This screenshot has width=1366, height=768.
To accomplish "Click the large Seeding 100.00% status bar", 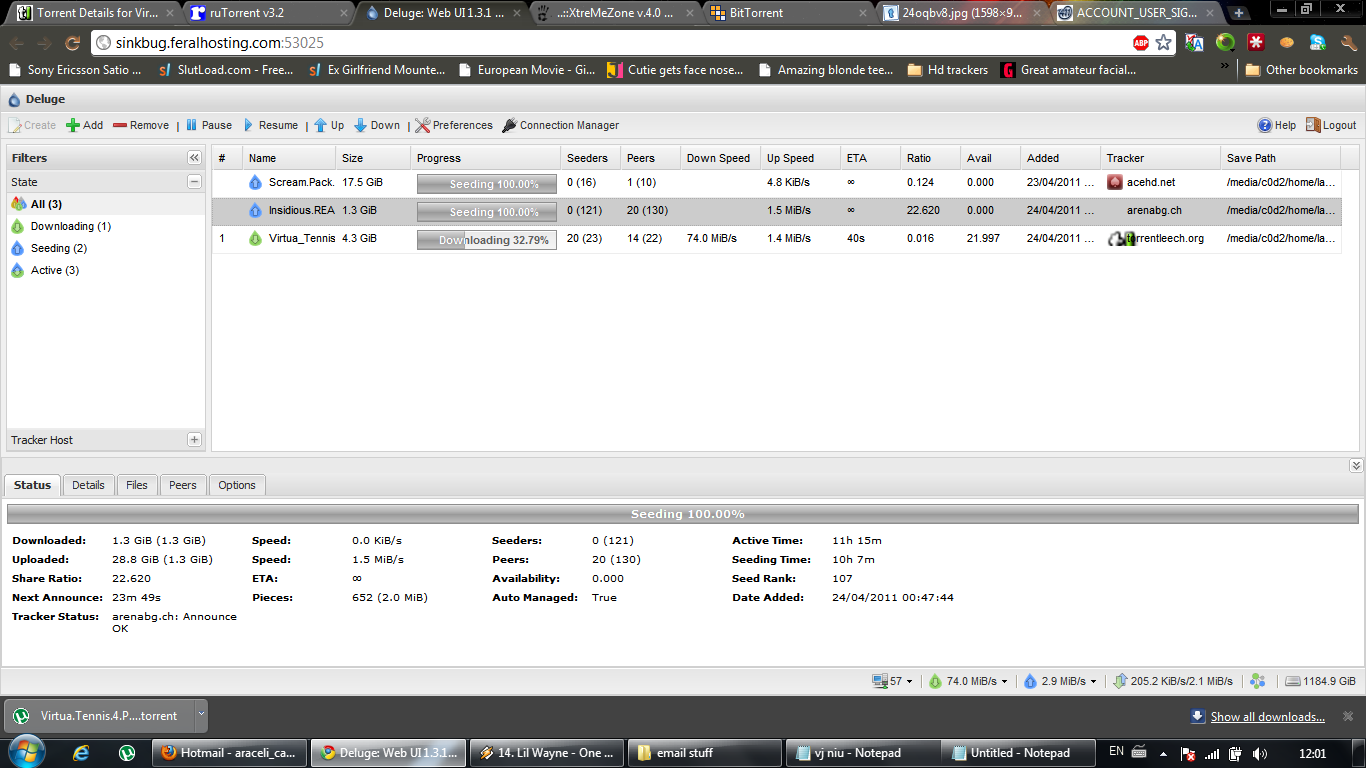I will pyautogui.click(x=683, y=514).
